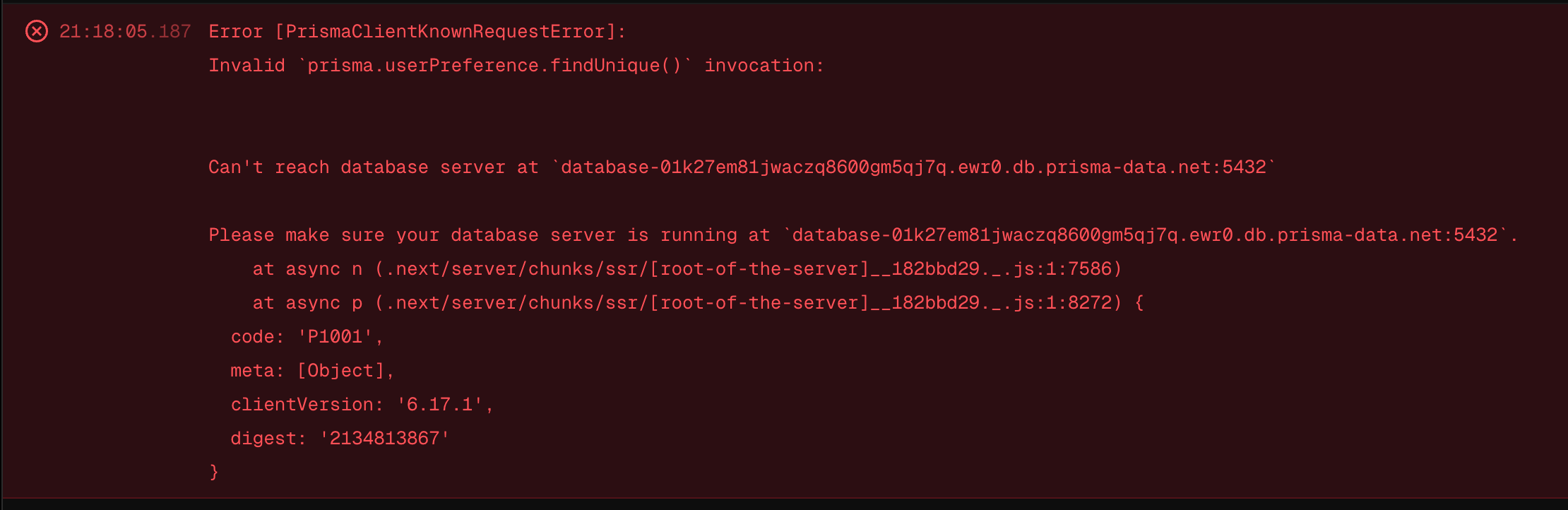Click the digest '2134813867' value

click(384, 438)
